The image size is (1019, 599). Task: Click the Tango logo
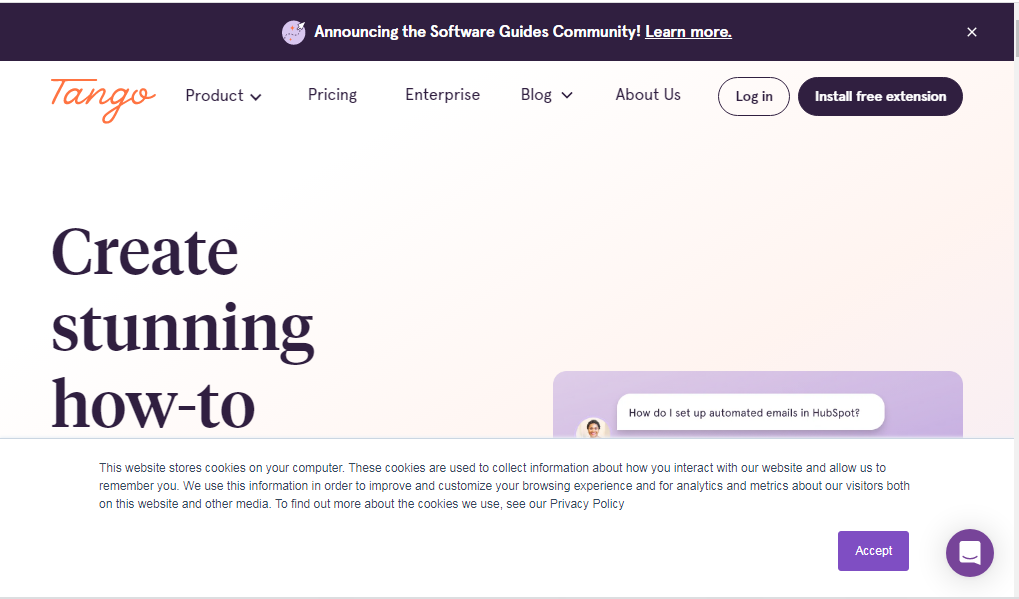point(103,98)
